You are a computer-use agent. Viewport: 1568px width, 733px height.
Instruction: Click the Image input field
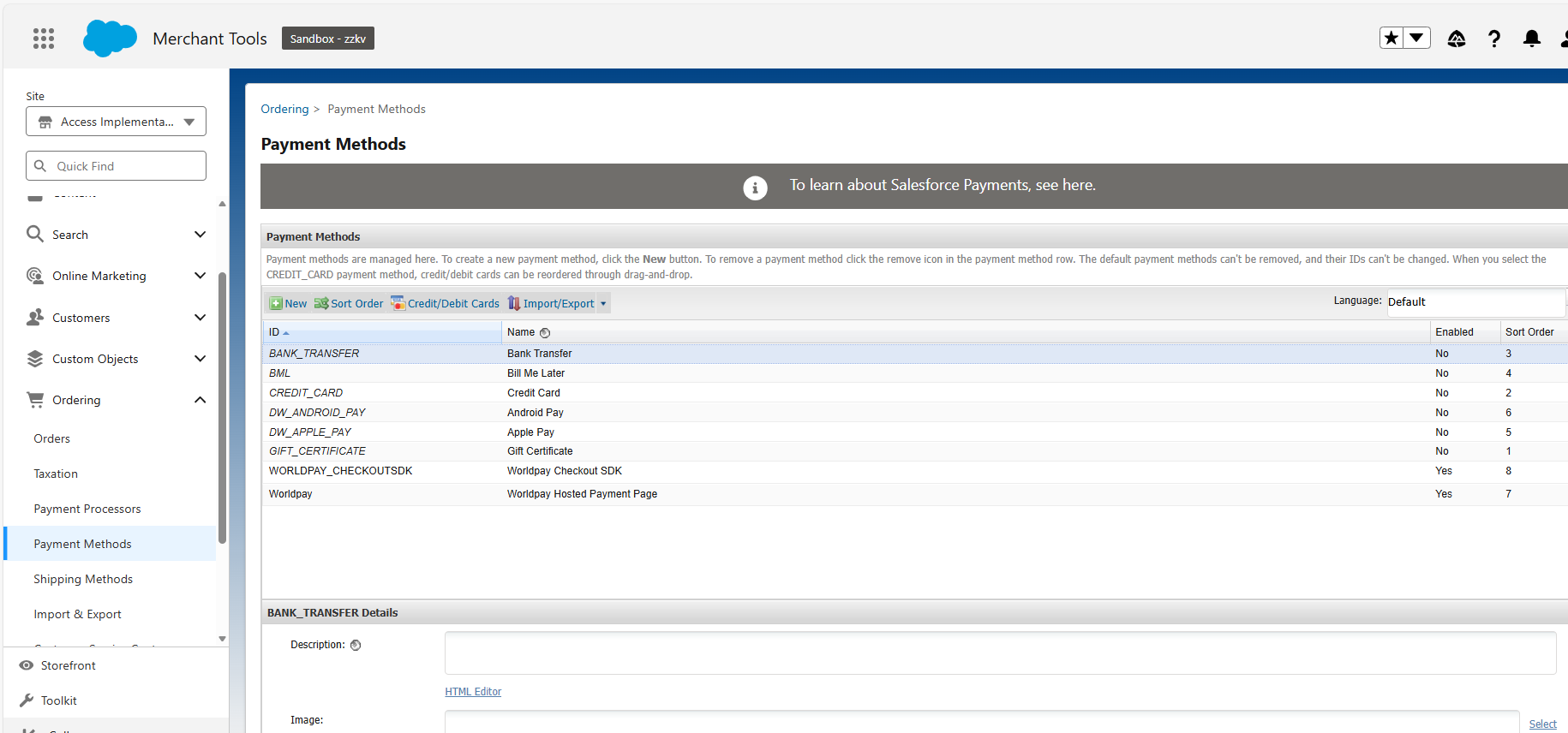(981, 722)
